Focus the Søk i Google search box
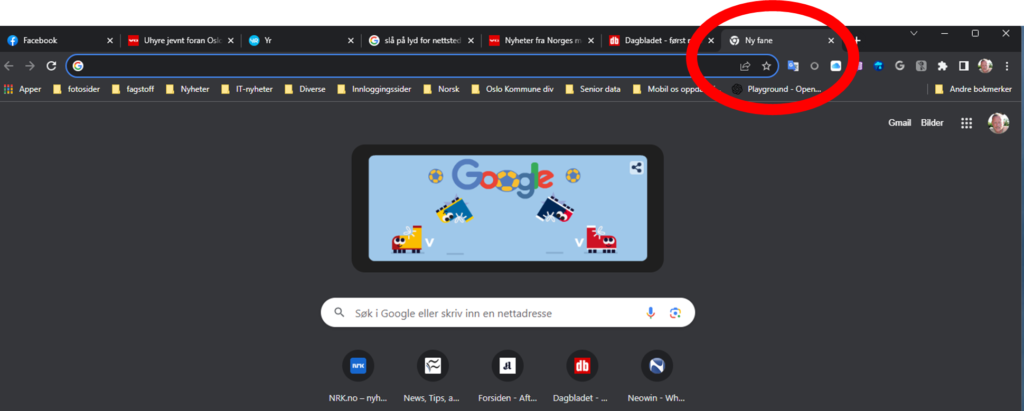Viewport: 1024px width, 411px height. 507,313
